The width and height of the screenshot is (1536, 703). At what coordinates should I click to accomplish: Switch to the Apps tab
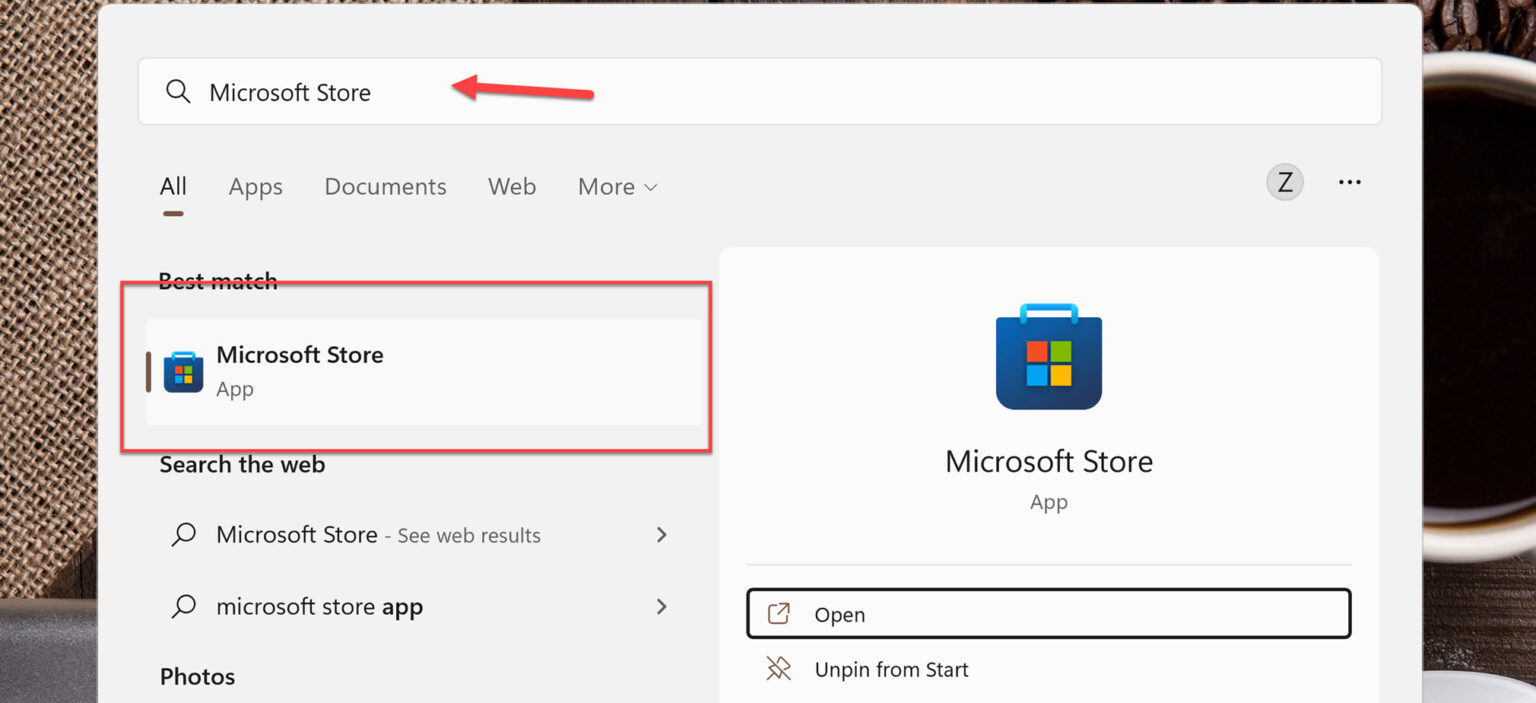(x=255, y=187)
